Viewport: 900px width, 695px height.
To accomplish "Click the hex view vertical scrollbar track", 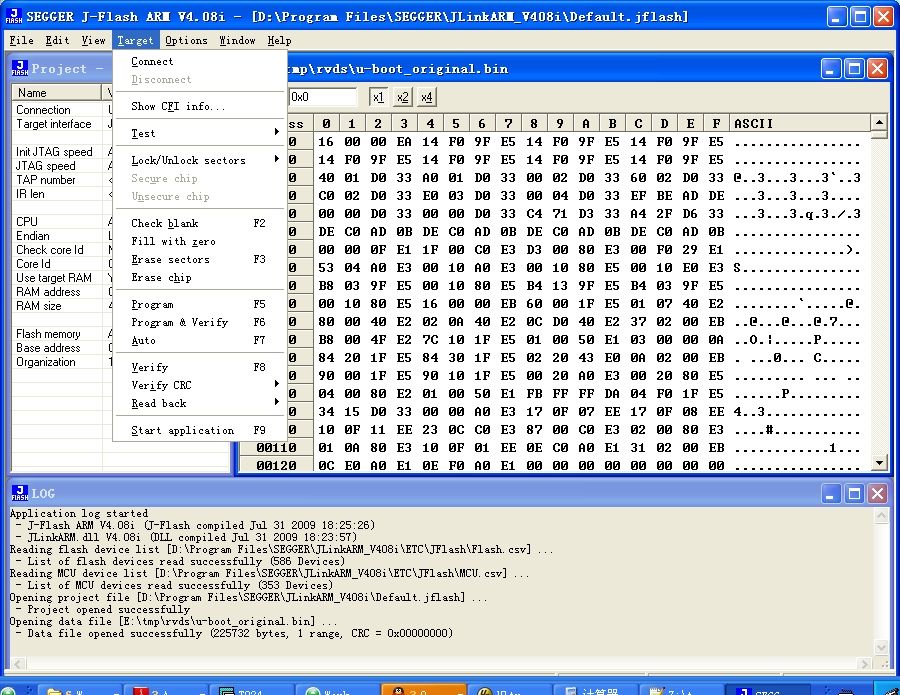I will 879,300.
